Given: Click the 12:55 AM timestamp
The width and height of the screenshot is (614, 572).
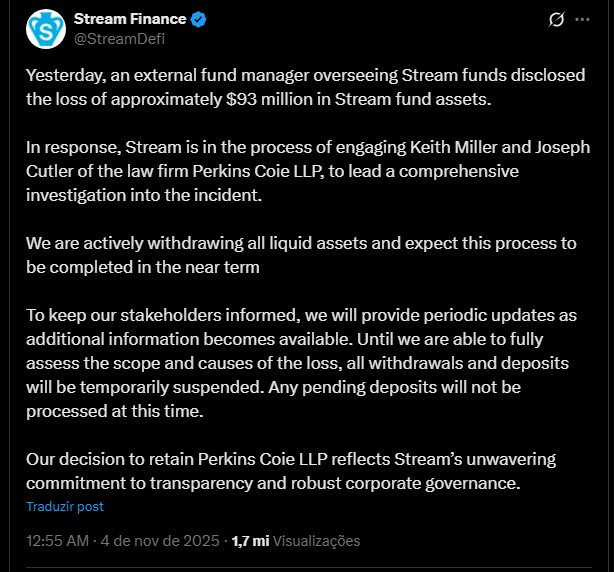Looking at the screenshot, I should click(x=56, y=541).
